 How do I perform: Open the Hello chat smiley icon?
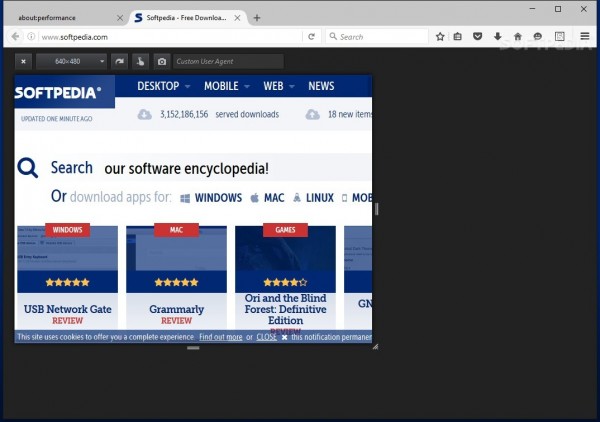[538, 37]
